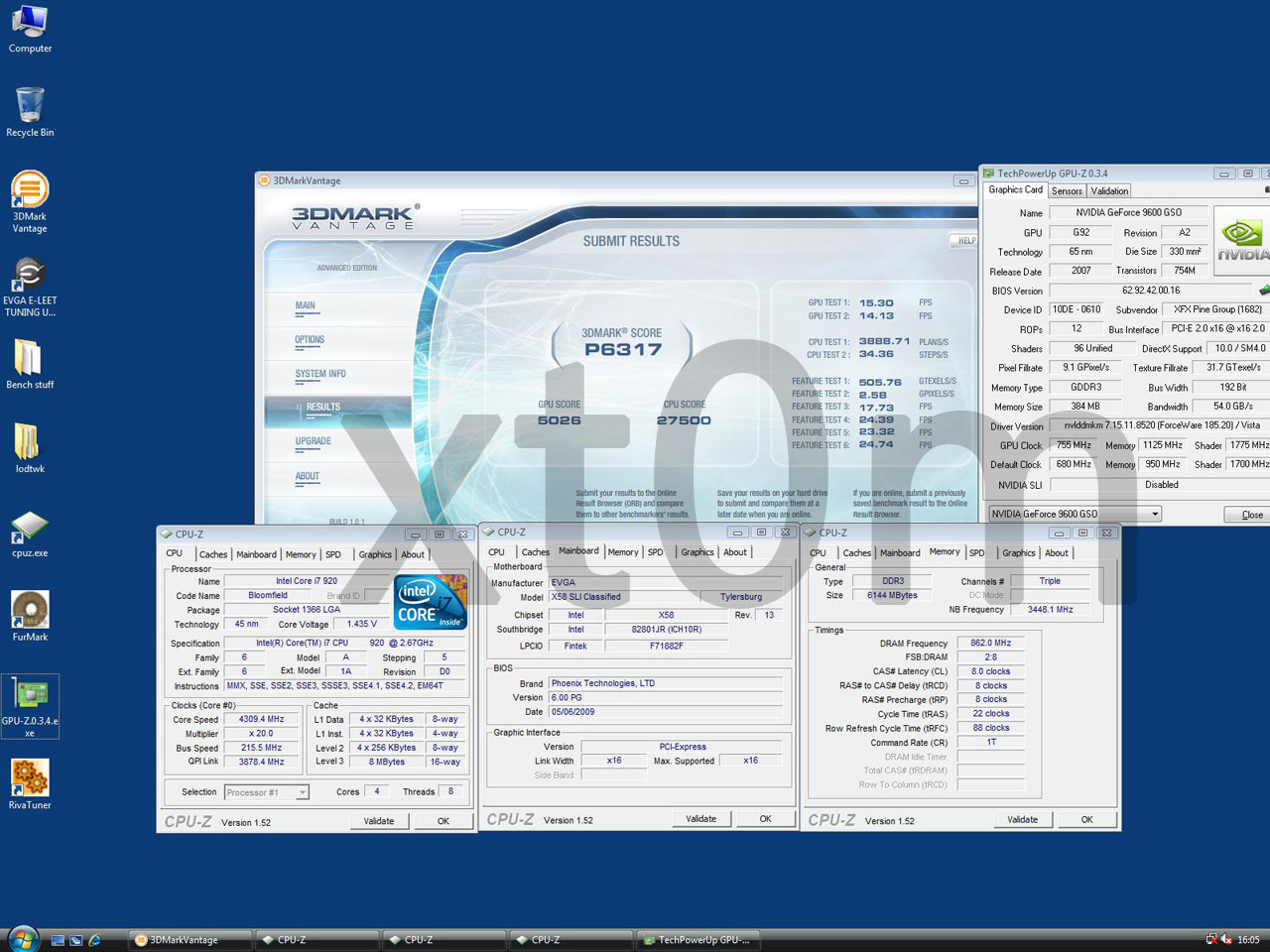Click the BIOS save icon in GPU-Z
Image resolution: width=1270 pixels, height=952 pixels.
pyautogui.click(x=1264, y=291)
